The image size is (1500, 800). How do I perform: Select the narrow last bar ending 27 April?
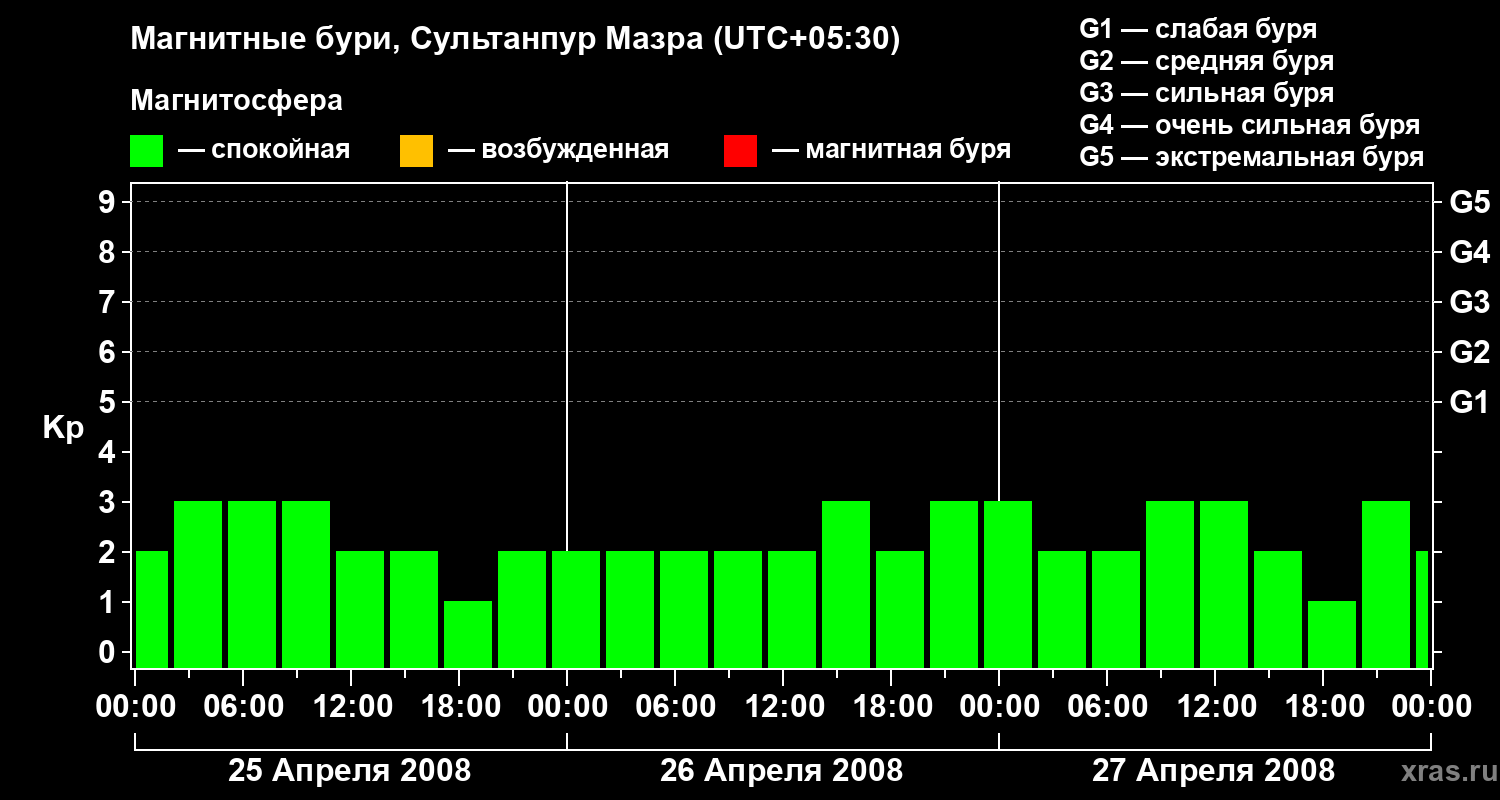[x=1422, y=609]
